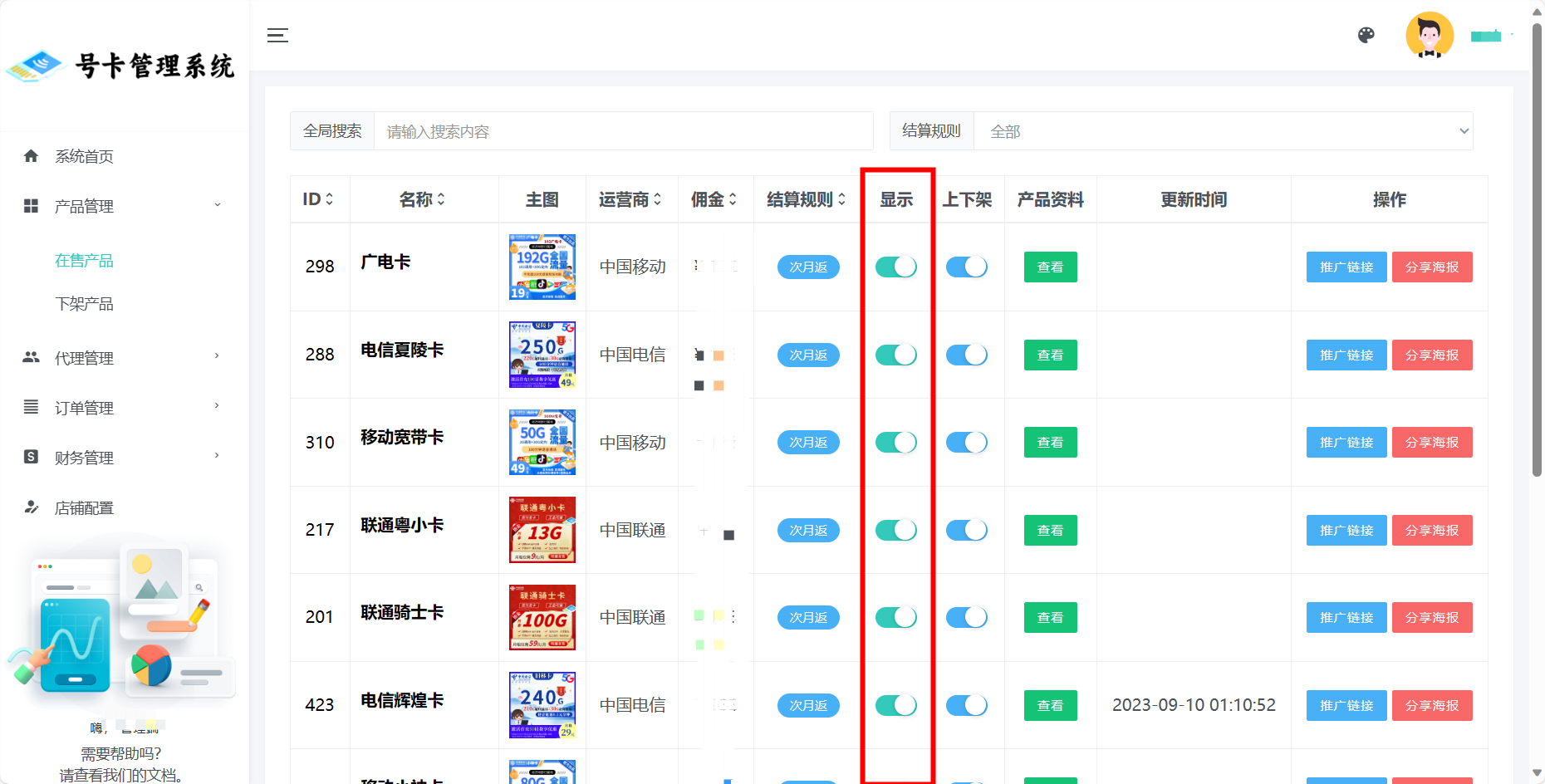Click 查看 button for 电信辉煌卡
The image size is (1545, 784).
pos(1051,705)
